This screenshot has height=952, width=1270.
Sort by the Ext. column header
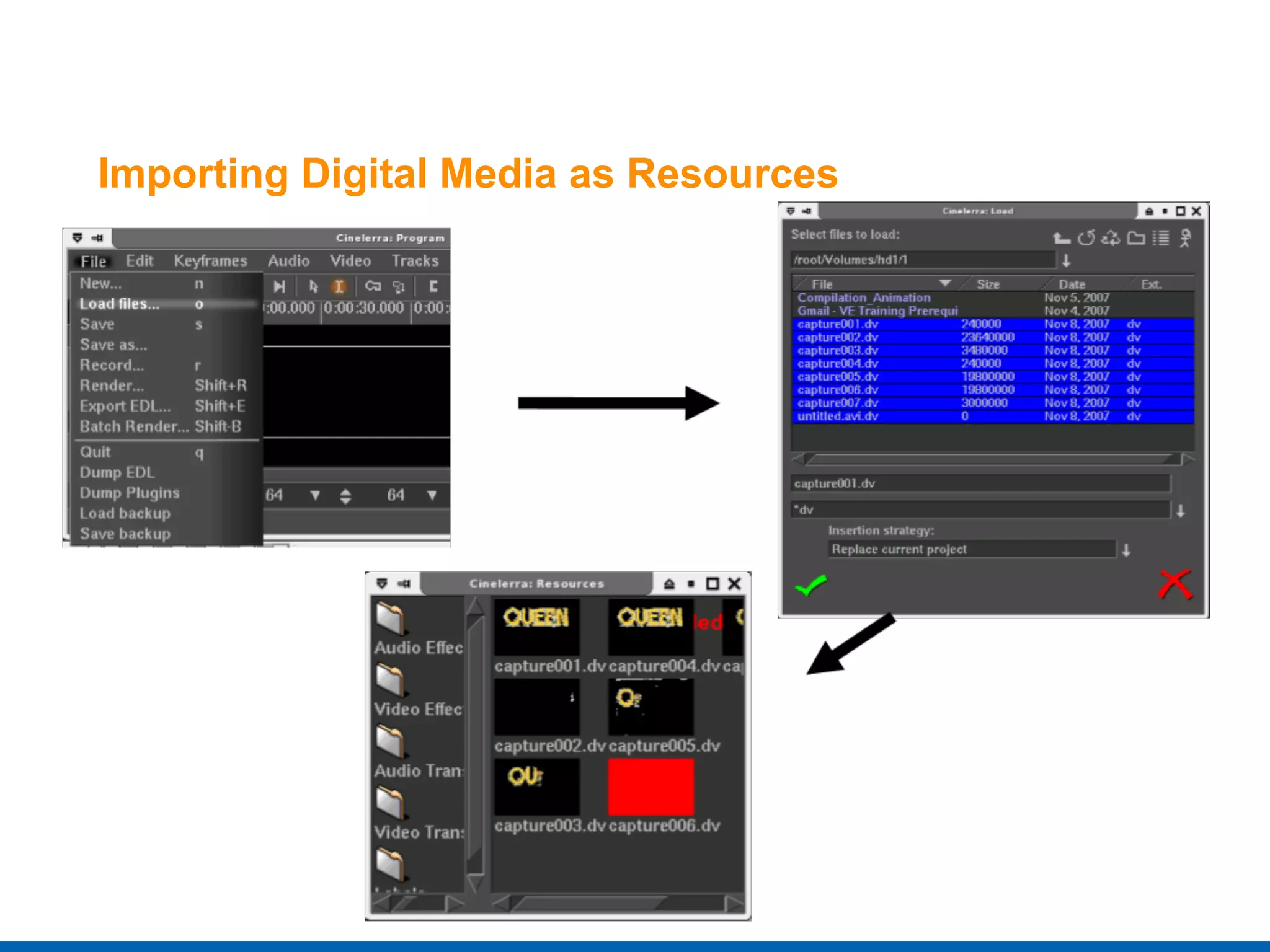(x=1158, y=284)
